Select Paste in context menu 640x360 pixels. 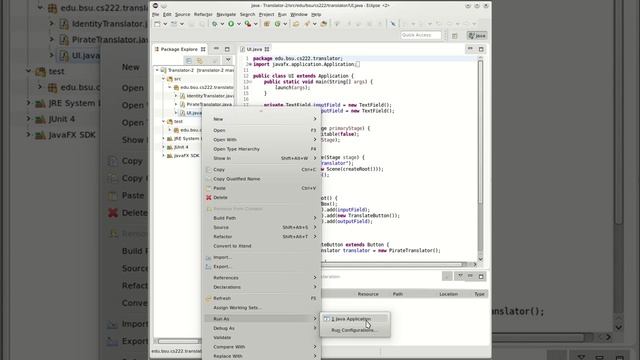[262, 188]
